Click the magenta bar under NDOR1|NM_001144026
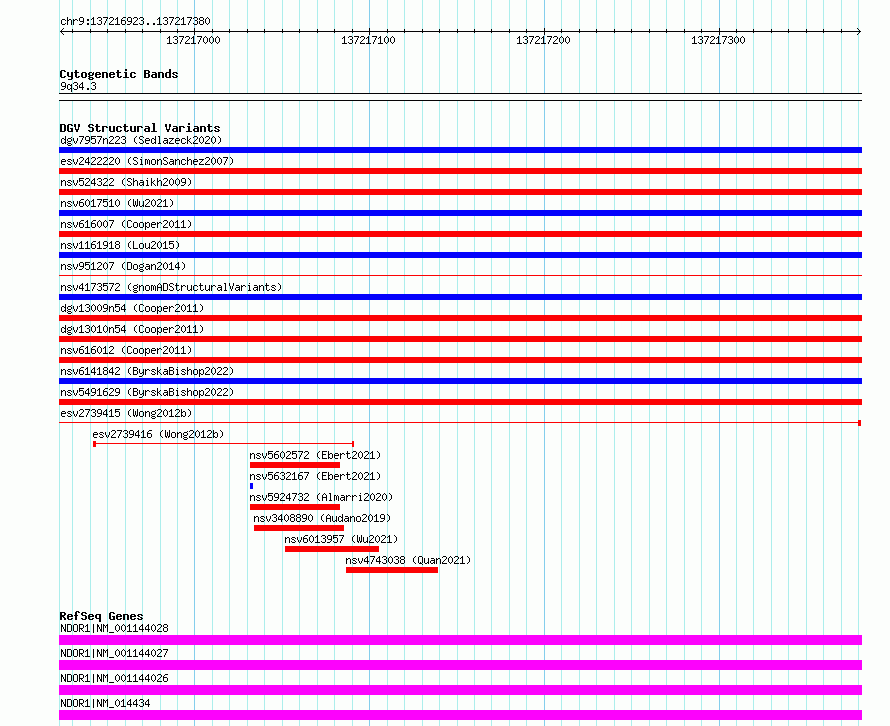 point(460,690)
